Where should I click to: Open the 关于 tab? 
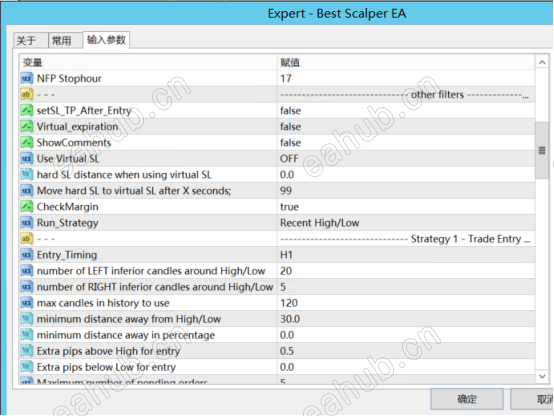pos(30,40)
